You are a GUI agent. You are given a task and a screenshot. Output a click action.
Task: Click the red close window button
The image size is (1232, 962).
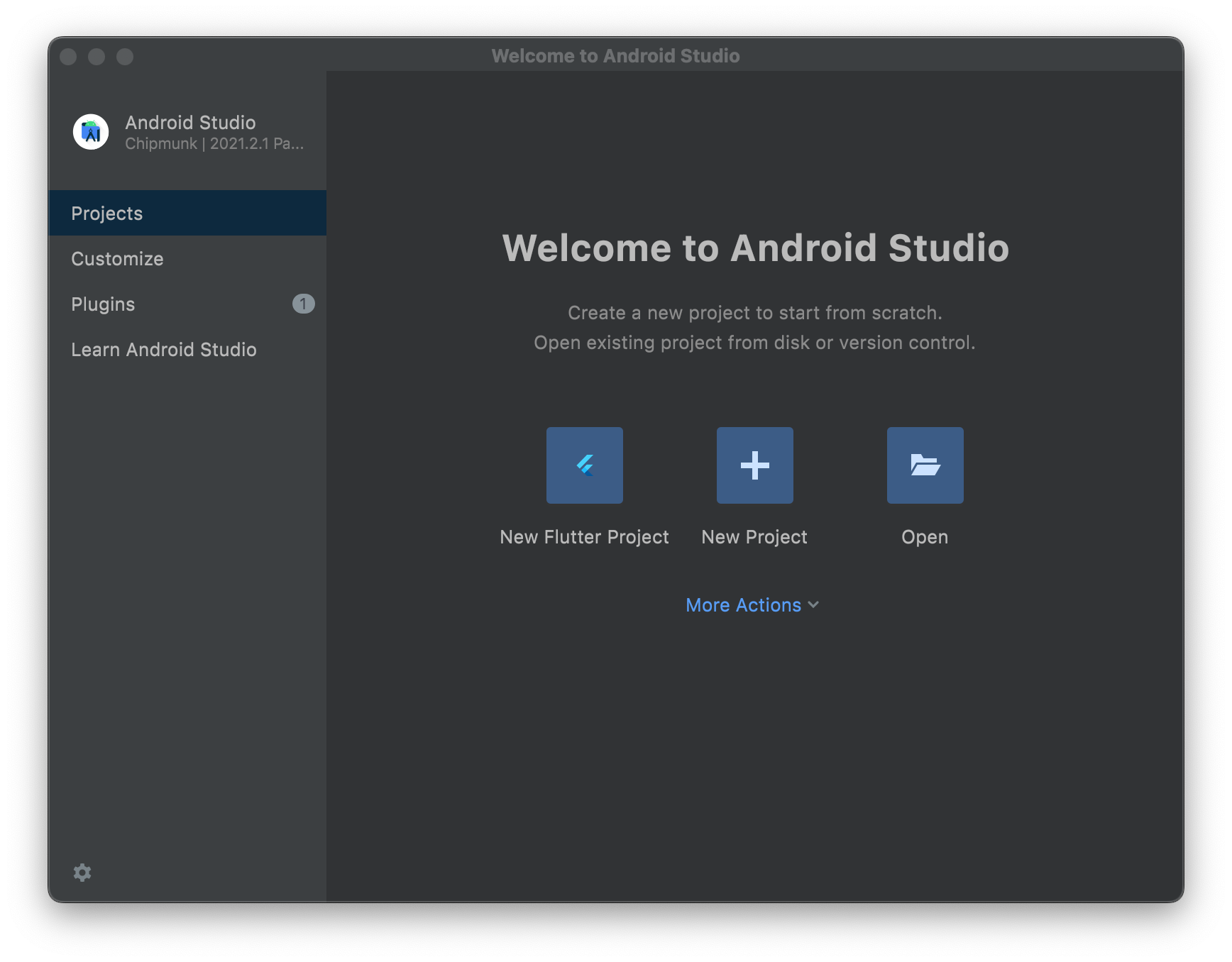pyautogui.click(x=68, y=56)
